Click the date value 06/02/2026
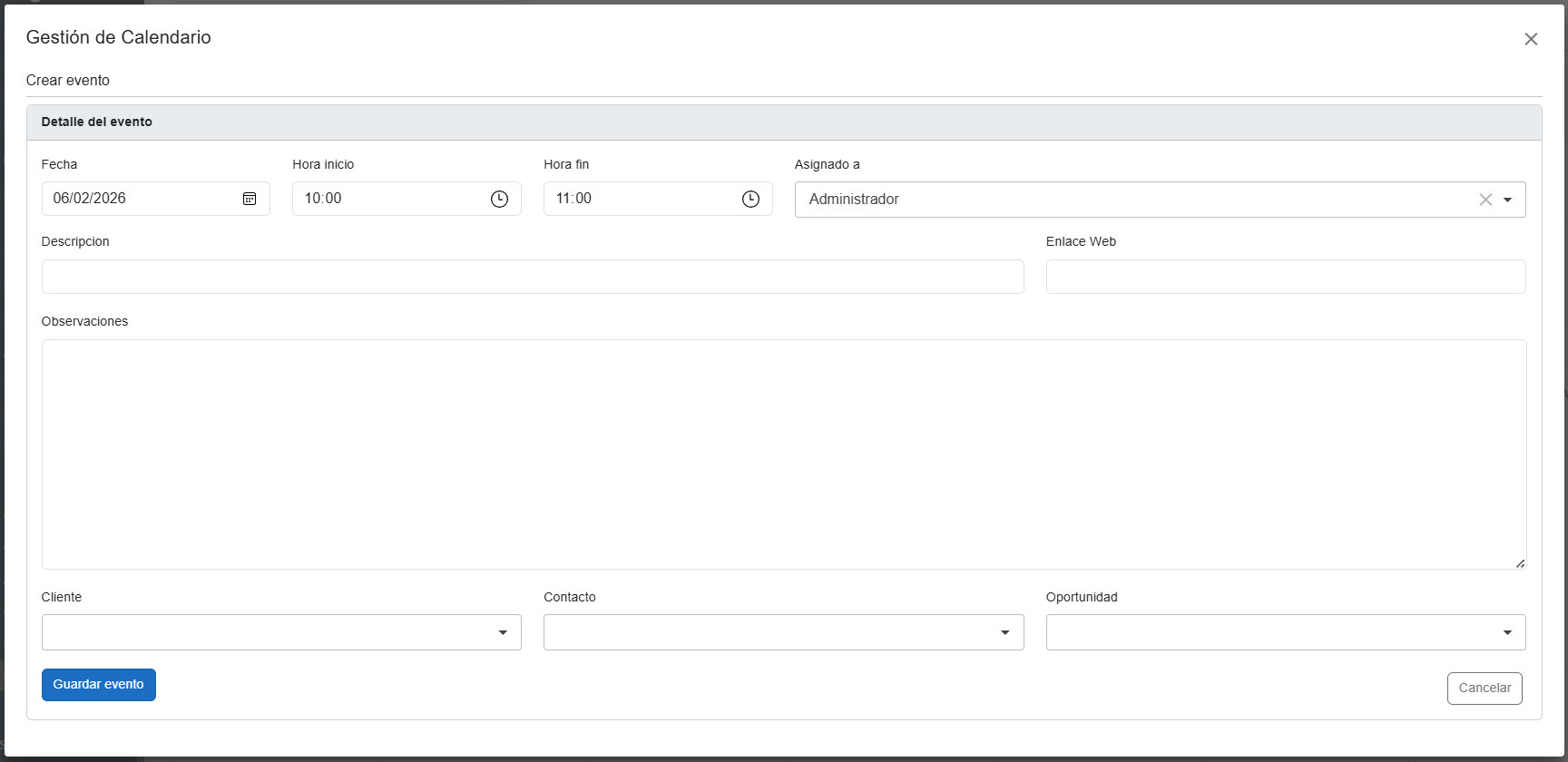1568x762 pixels. (90, 199)
